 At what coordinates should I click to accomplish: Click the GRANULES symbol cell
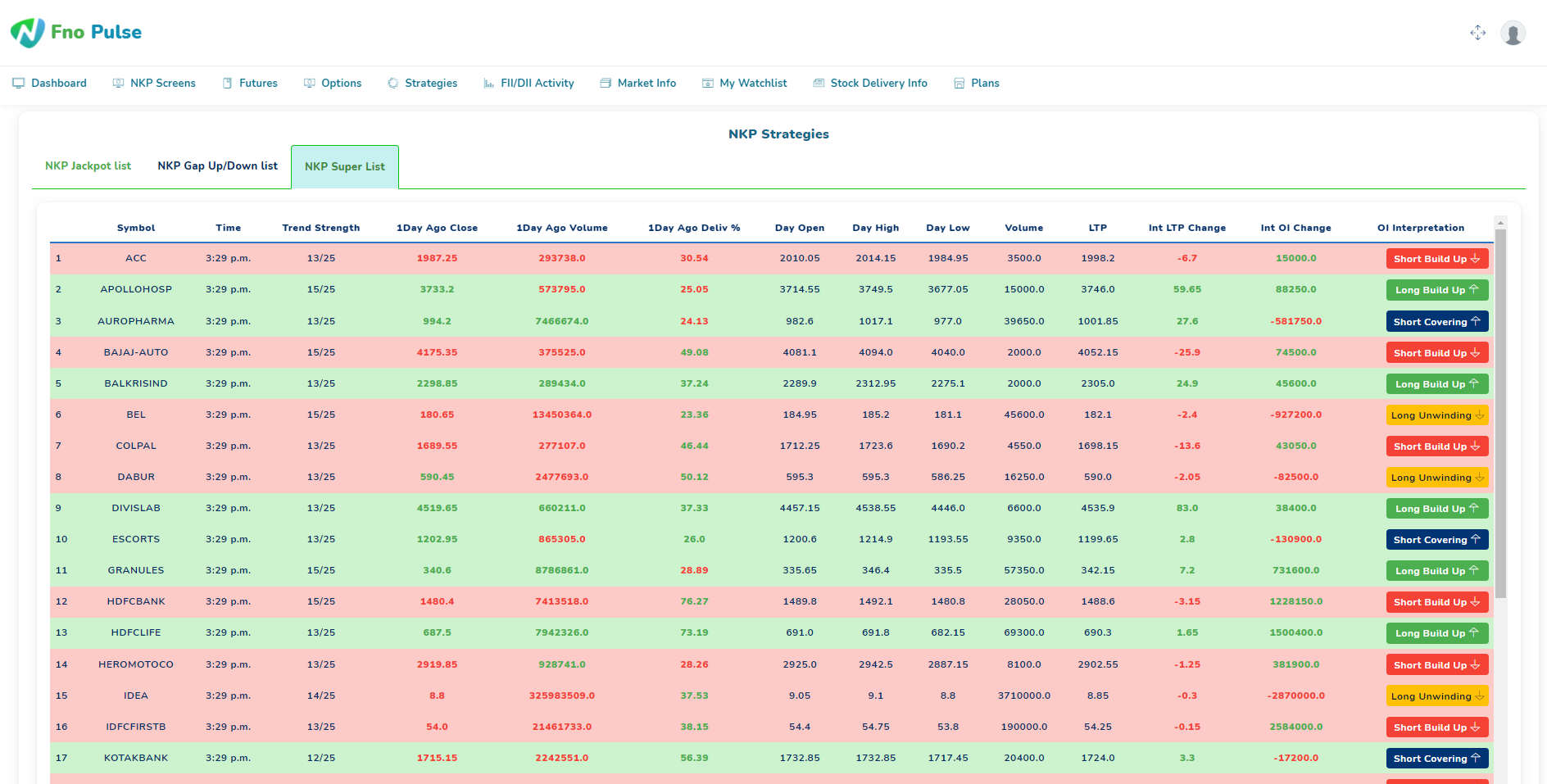click(136, 570)
